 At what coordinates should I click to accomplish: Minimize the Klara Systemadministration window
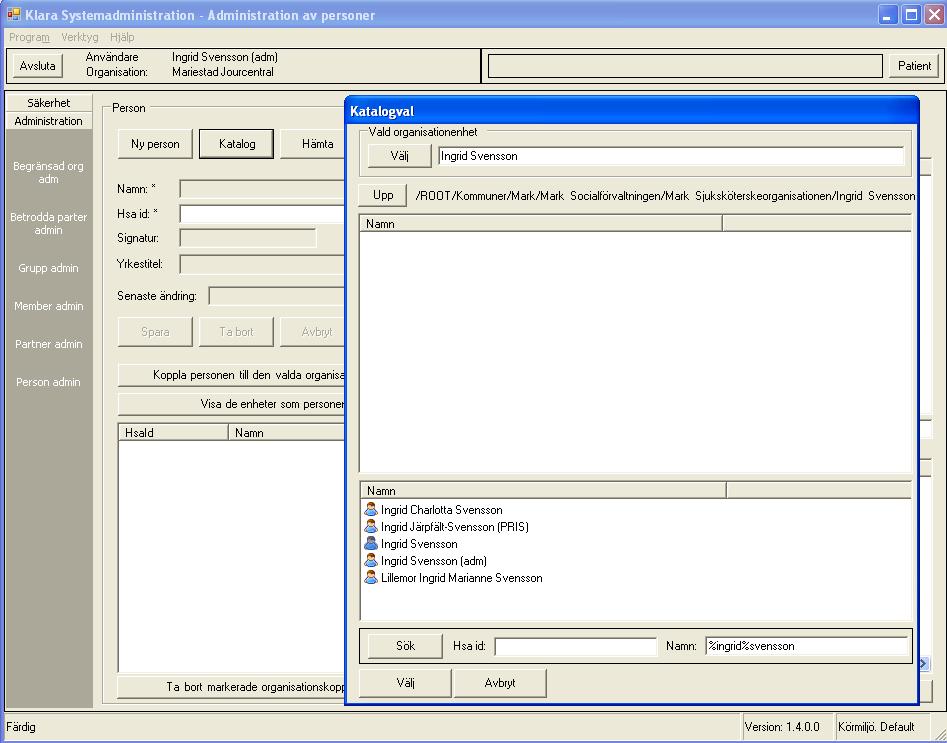point(887,14)
